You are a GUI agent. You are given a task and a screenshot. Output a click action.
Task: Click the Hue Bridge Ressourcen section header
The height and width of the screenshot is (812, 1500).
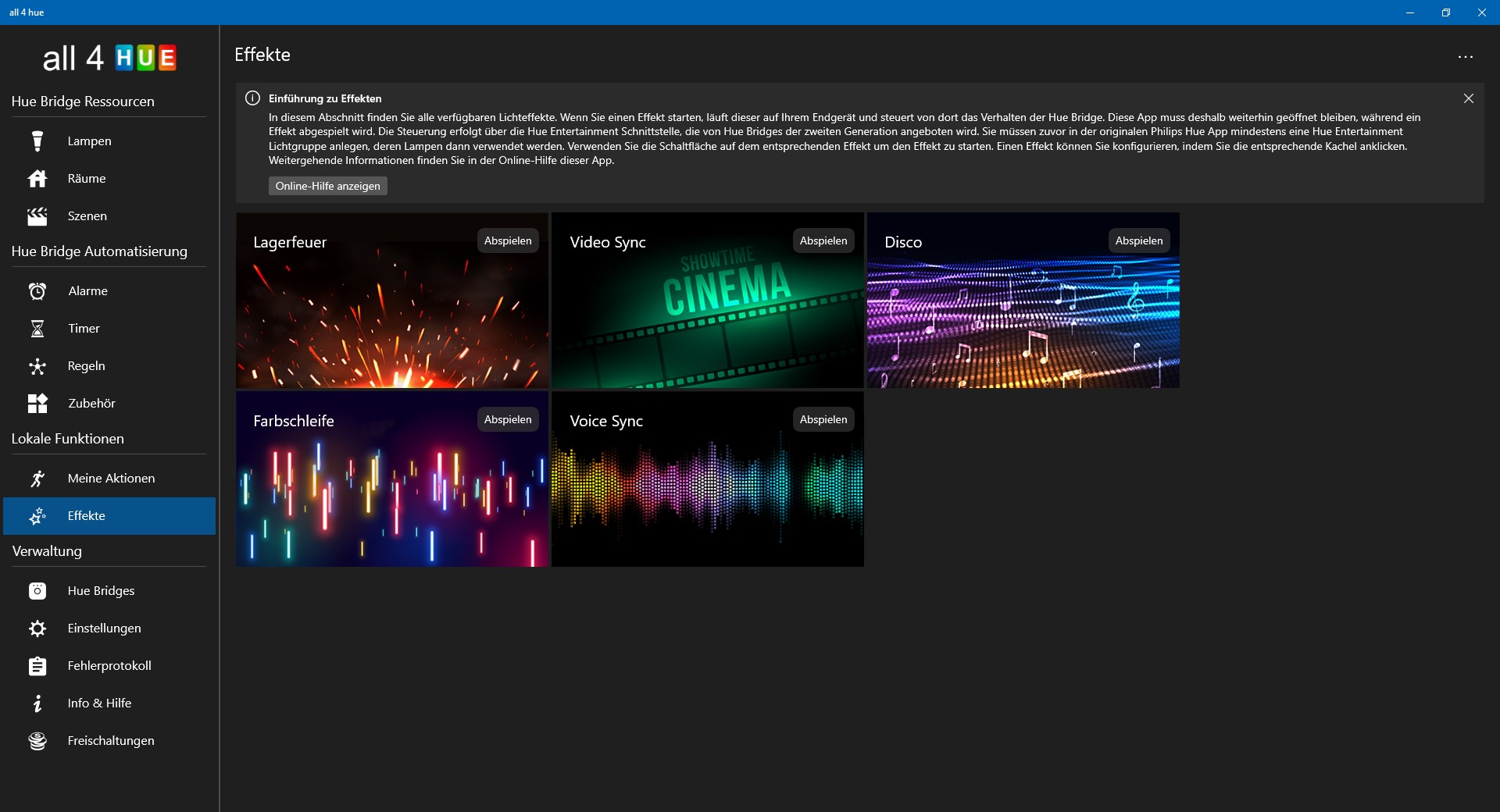pyautogui.click(x=83, y=101)
